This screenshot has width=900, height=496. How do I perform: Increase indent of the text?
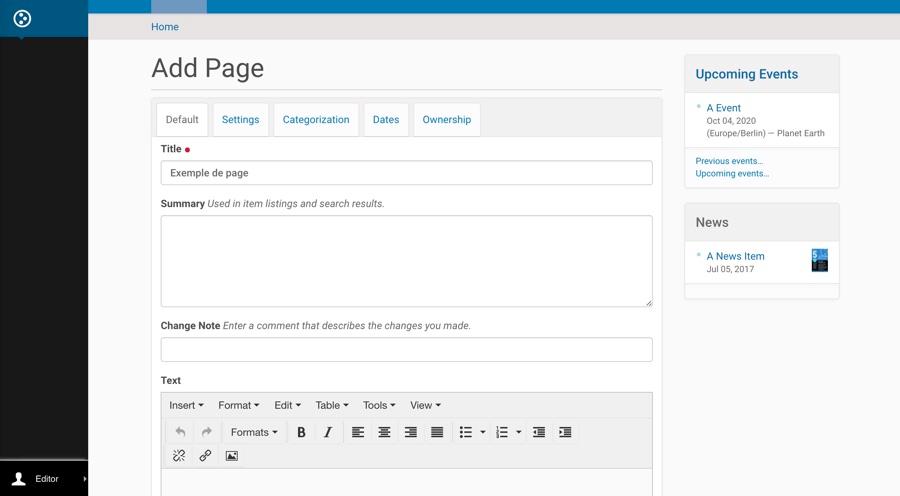coord(565,432)
